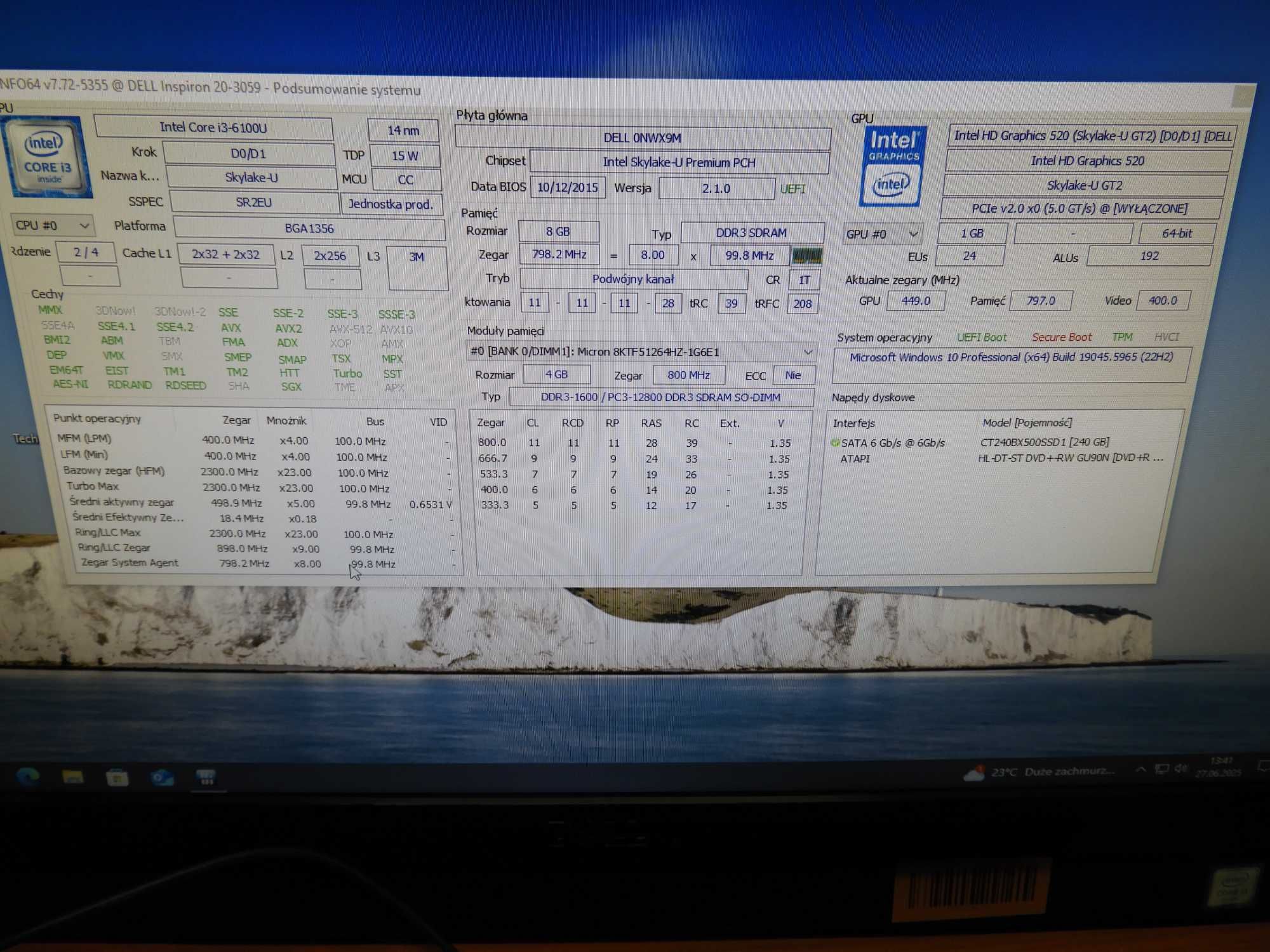Select the Zegar System Agent row
This screenshot has width=1270, height=952.
tap(267, 563)
